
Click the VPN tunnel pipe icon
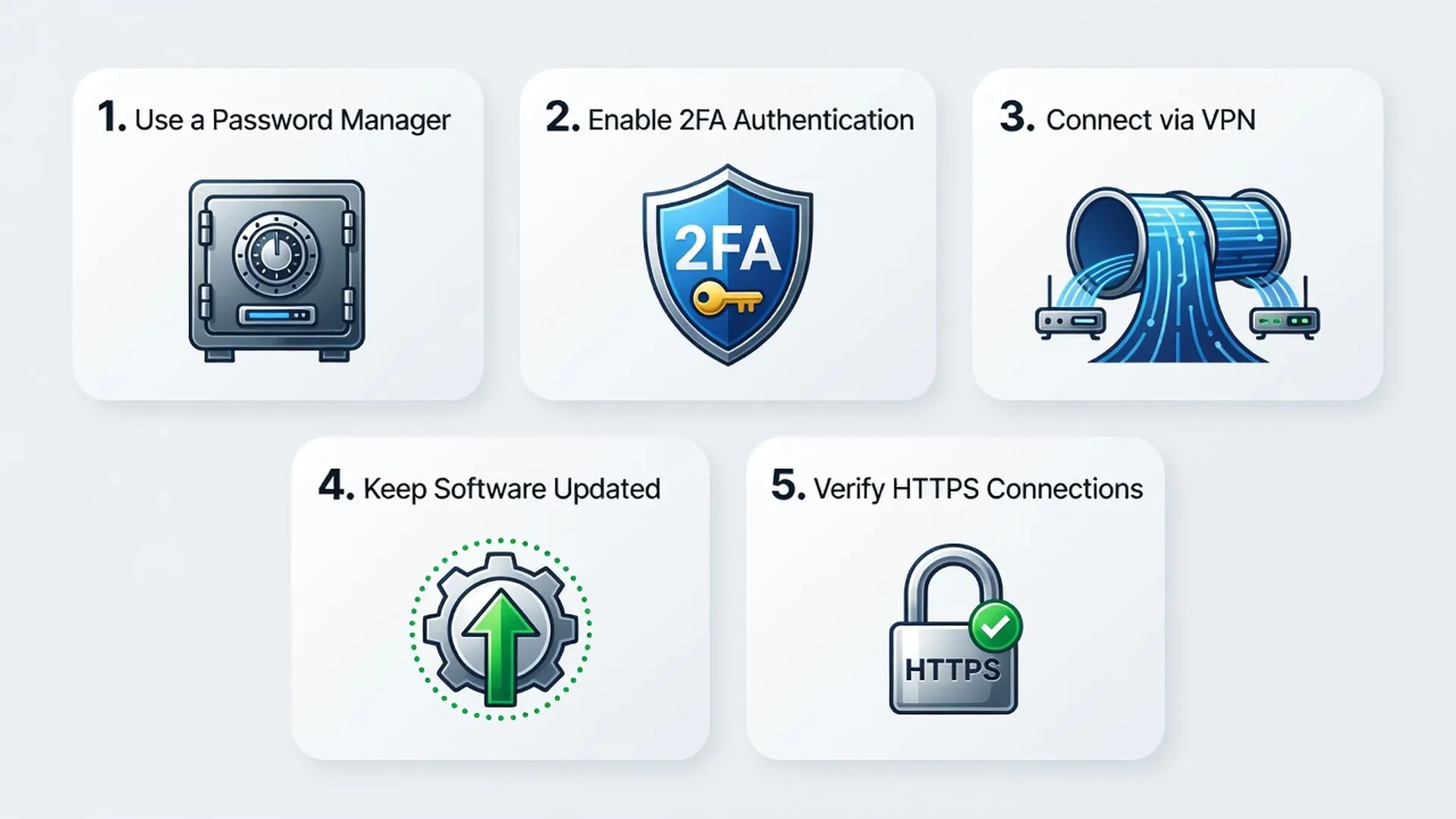pos(1177,275)
